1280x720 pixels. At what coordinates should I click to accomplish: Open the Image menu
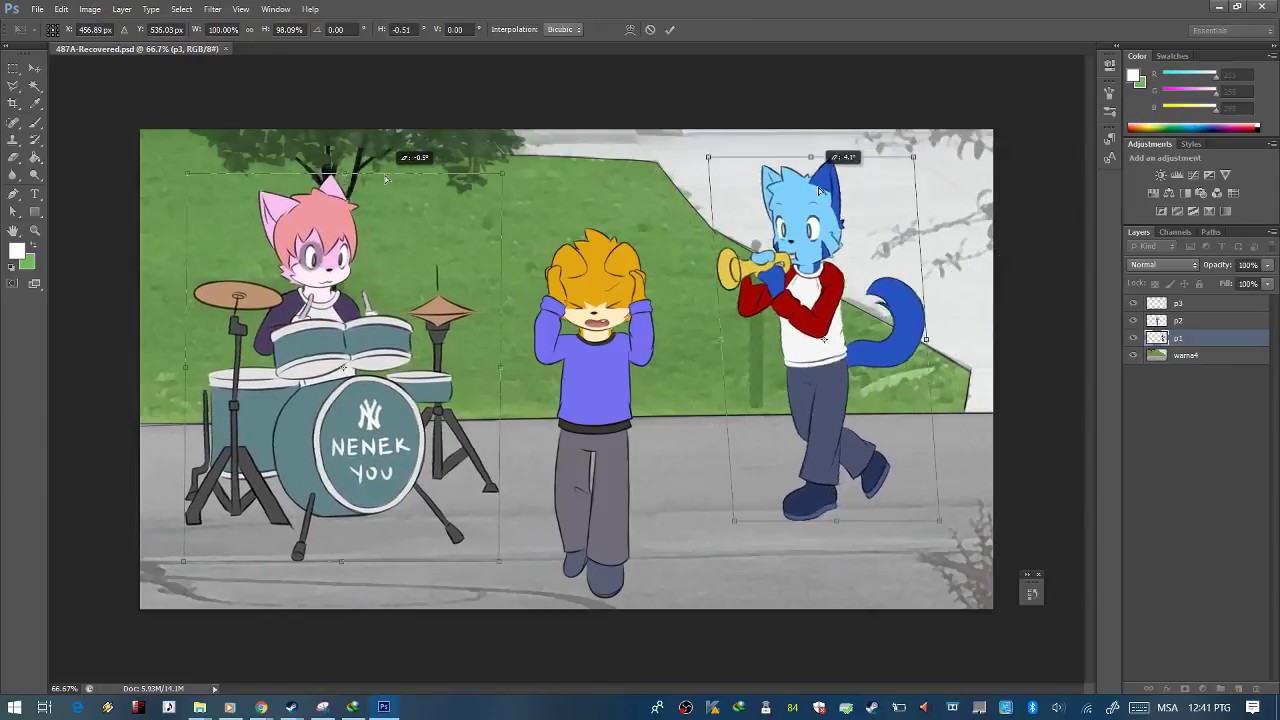coord(90,9)
